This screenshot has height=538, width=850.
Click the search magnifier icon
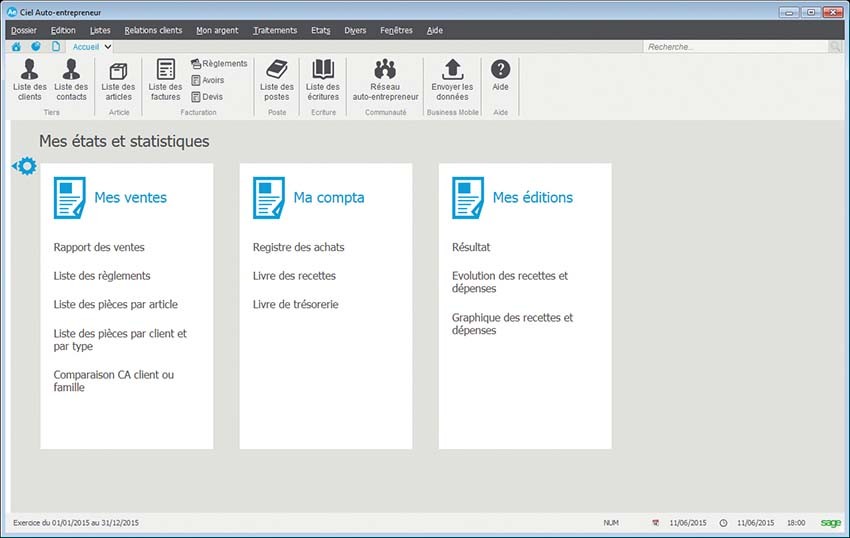coord(835,47)
